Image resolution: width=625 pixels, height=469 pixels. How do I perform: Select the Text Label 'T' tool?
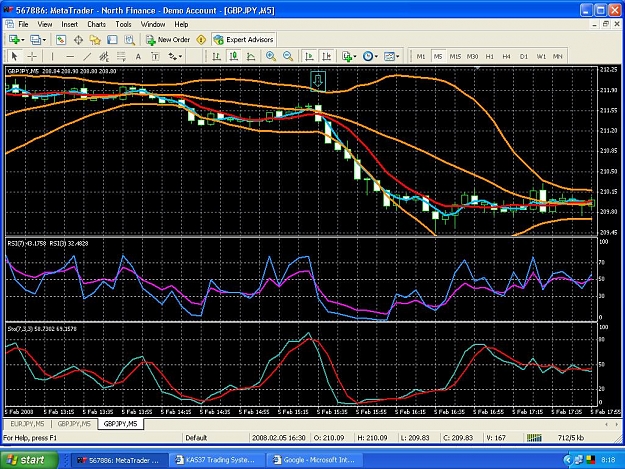pyautogui.click(x=155, y=57)
